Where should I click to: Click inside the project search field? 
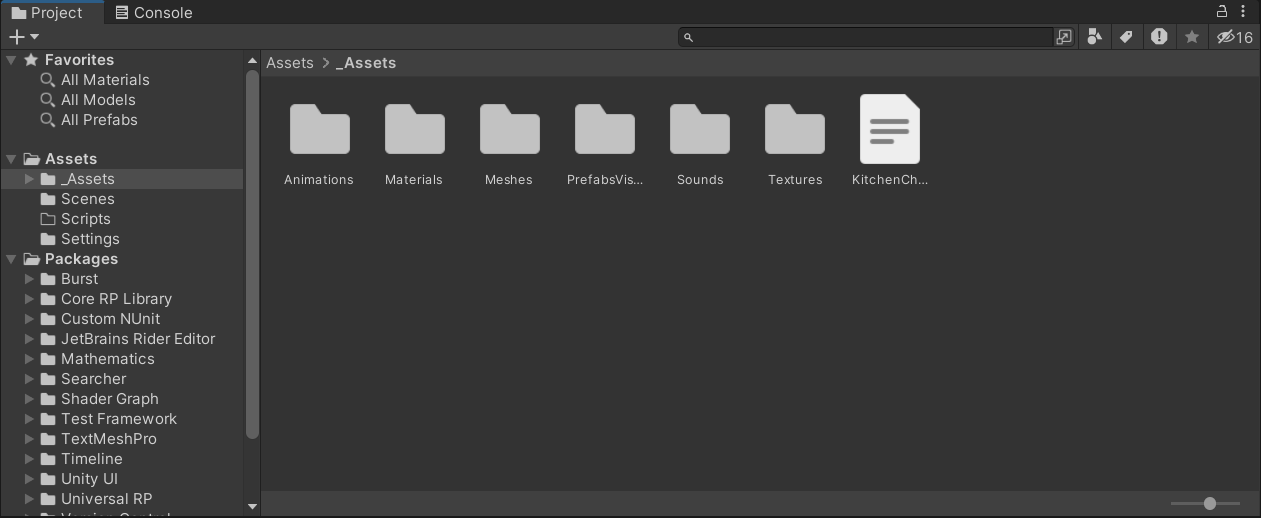pyautogui.click(x=870, y=37)
